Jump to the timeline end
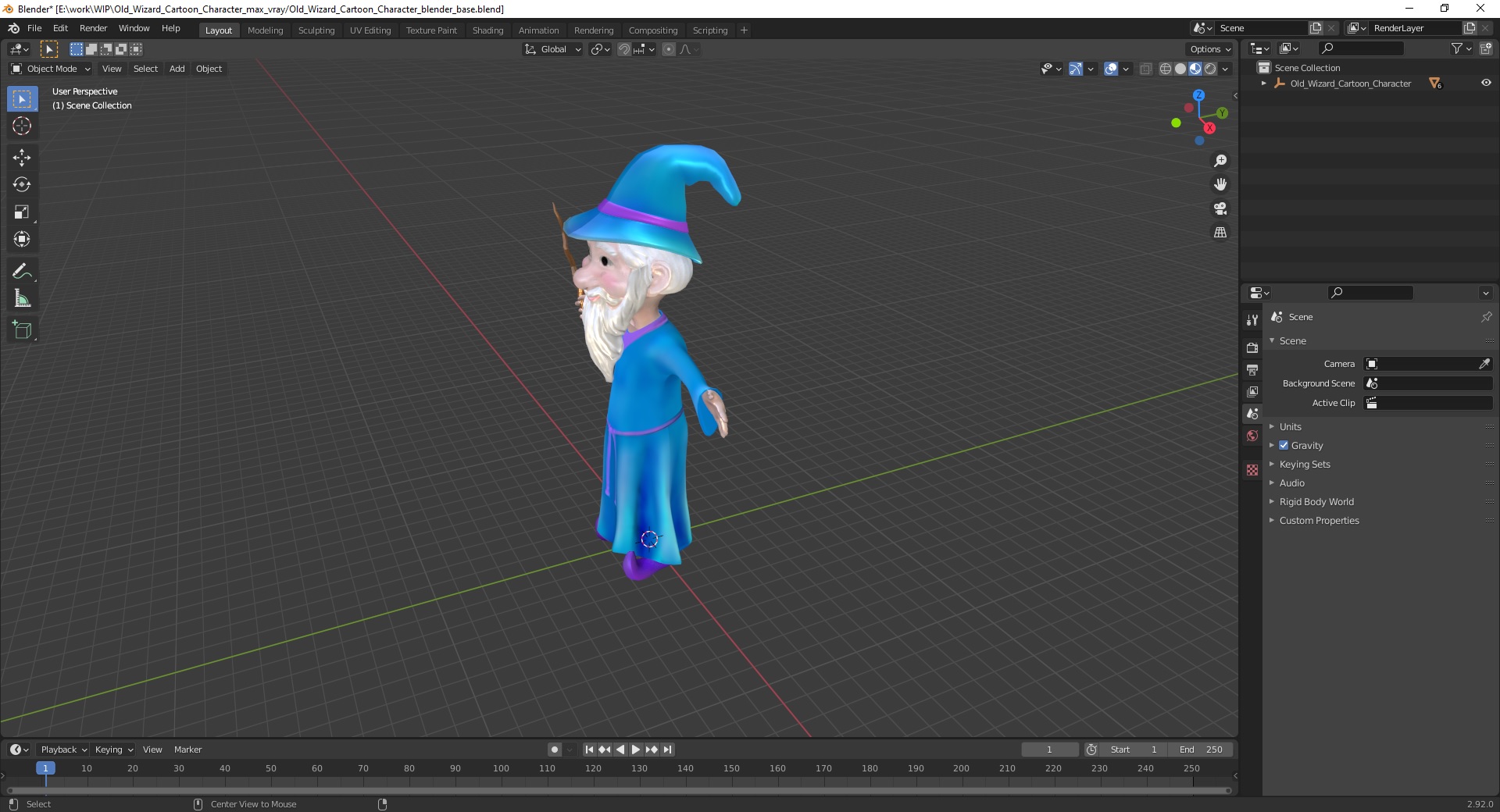 [667, 750]
